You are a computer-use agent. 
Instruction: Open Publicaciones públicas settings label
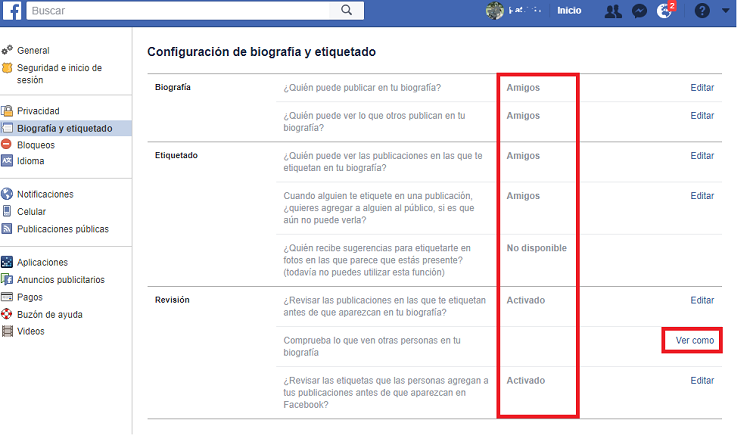pyautogui.click(x=63, y=229)
